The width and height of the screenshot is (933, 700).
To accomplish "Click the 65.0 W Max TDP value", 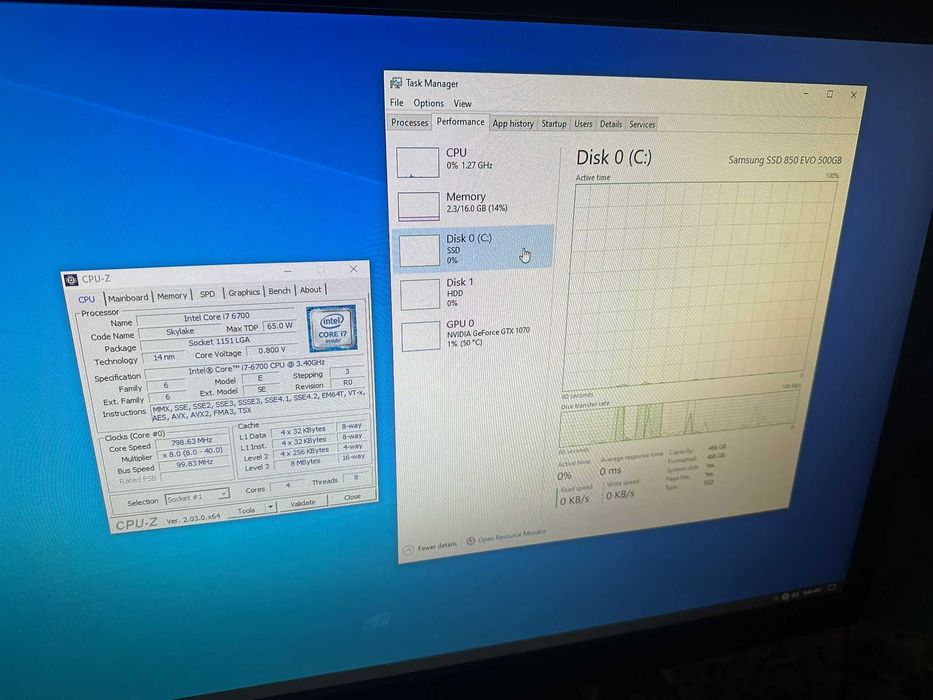I will click(x=279, y=326).
